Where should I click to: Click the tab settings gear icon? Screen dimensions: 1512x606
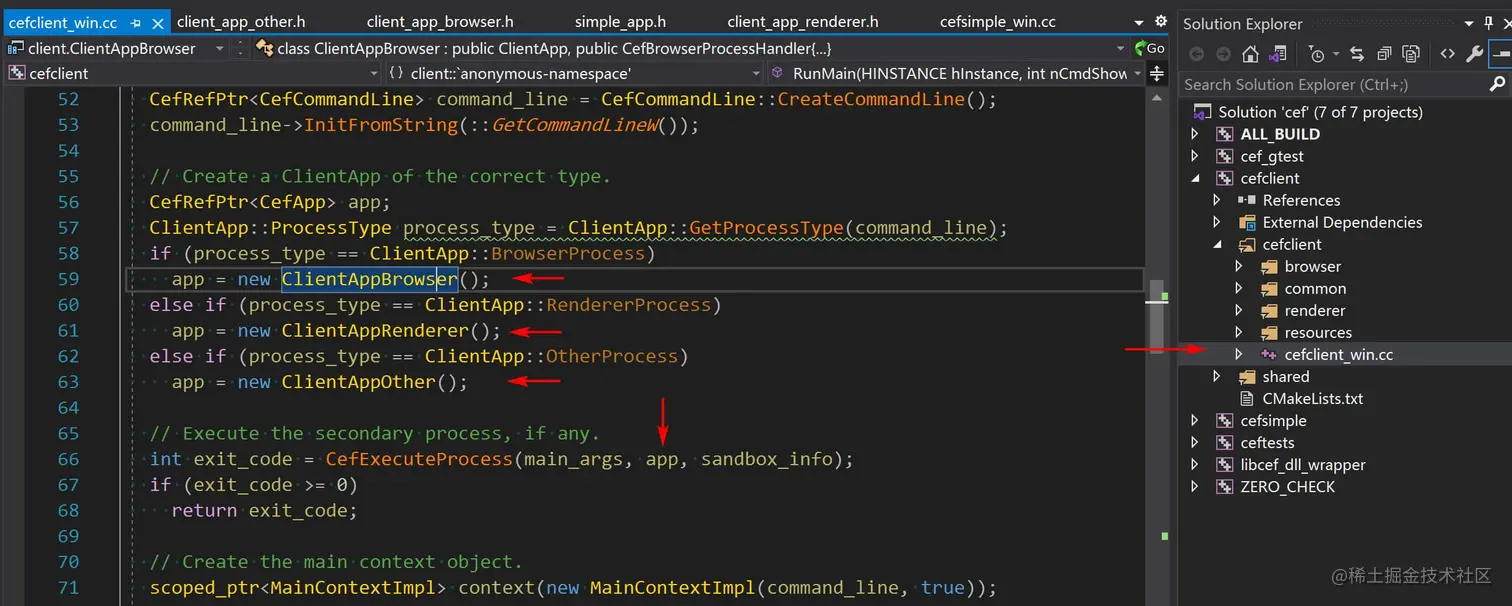tap(1160, 21)
